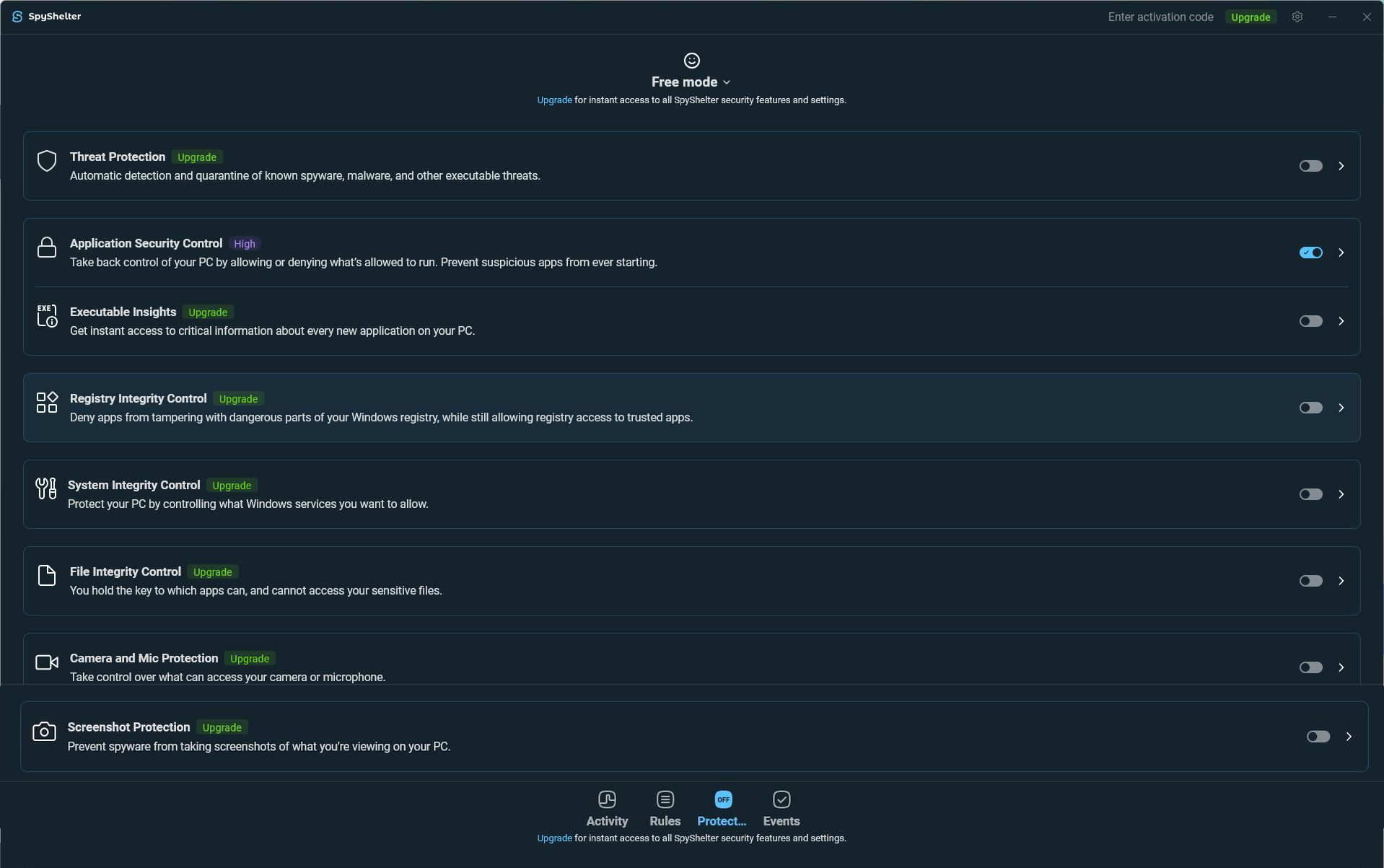
Task: Turn on the Executable Insights toggle
Action: click(1311, 321)
